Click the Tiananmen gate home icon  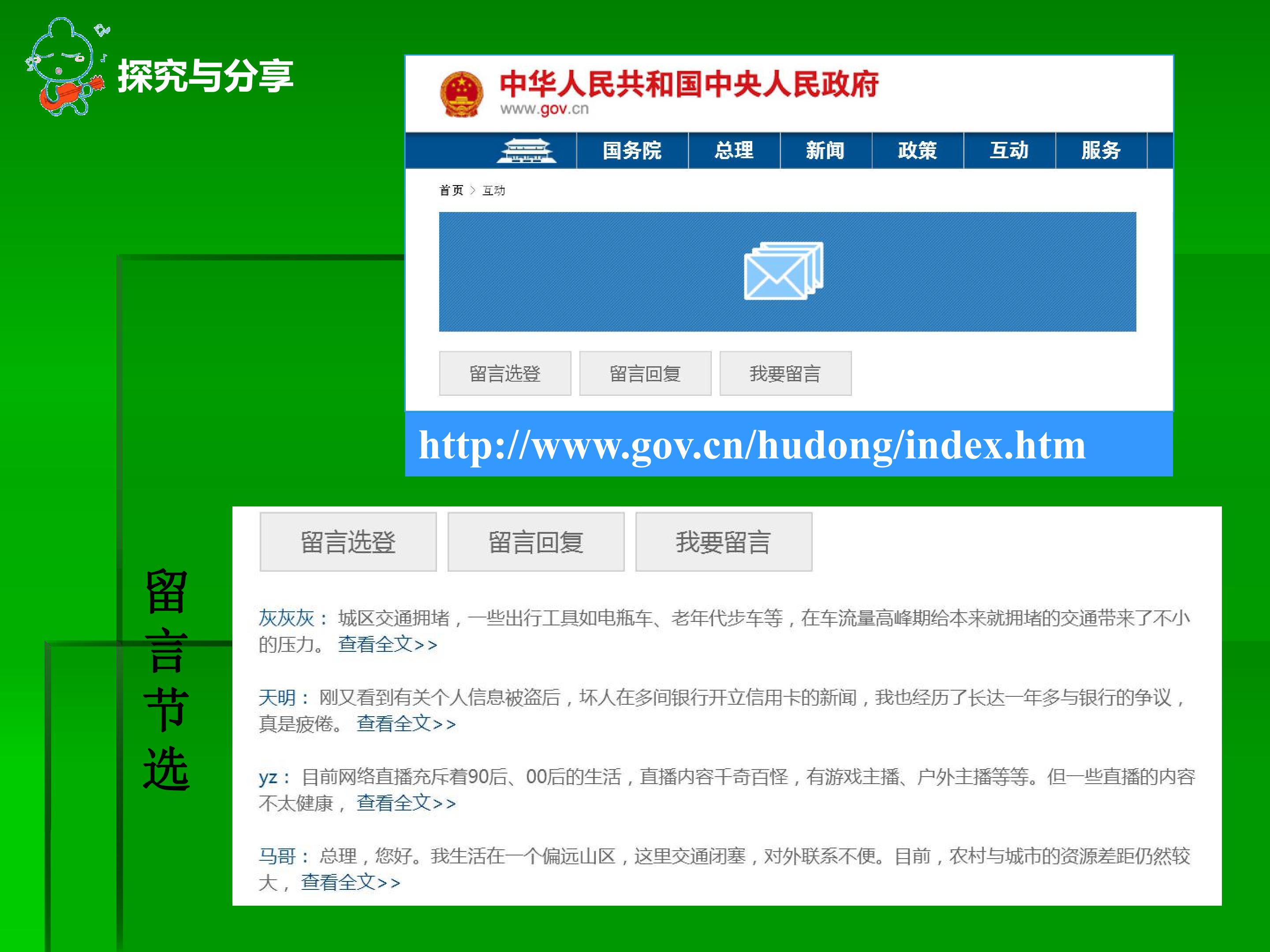[526, 150]
